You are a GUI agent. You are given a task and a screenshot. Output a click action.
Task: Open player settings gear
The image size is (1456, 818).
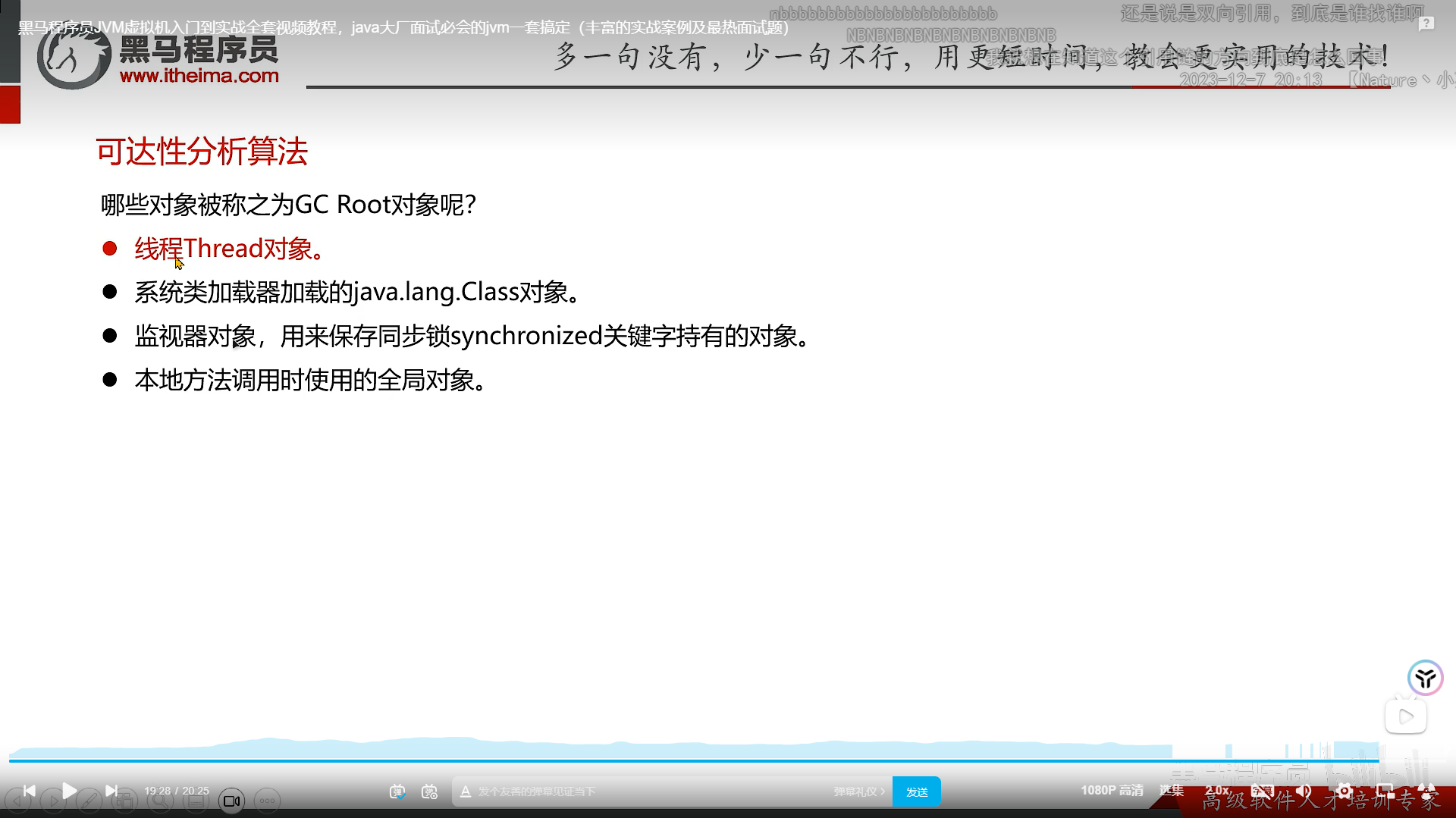1345,791
